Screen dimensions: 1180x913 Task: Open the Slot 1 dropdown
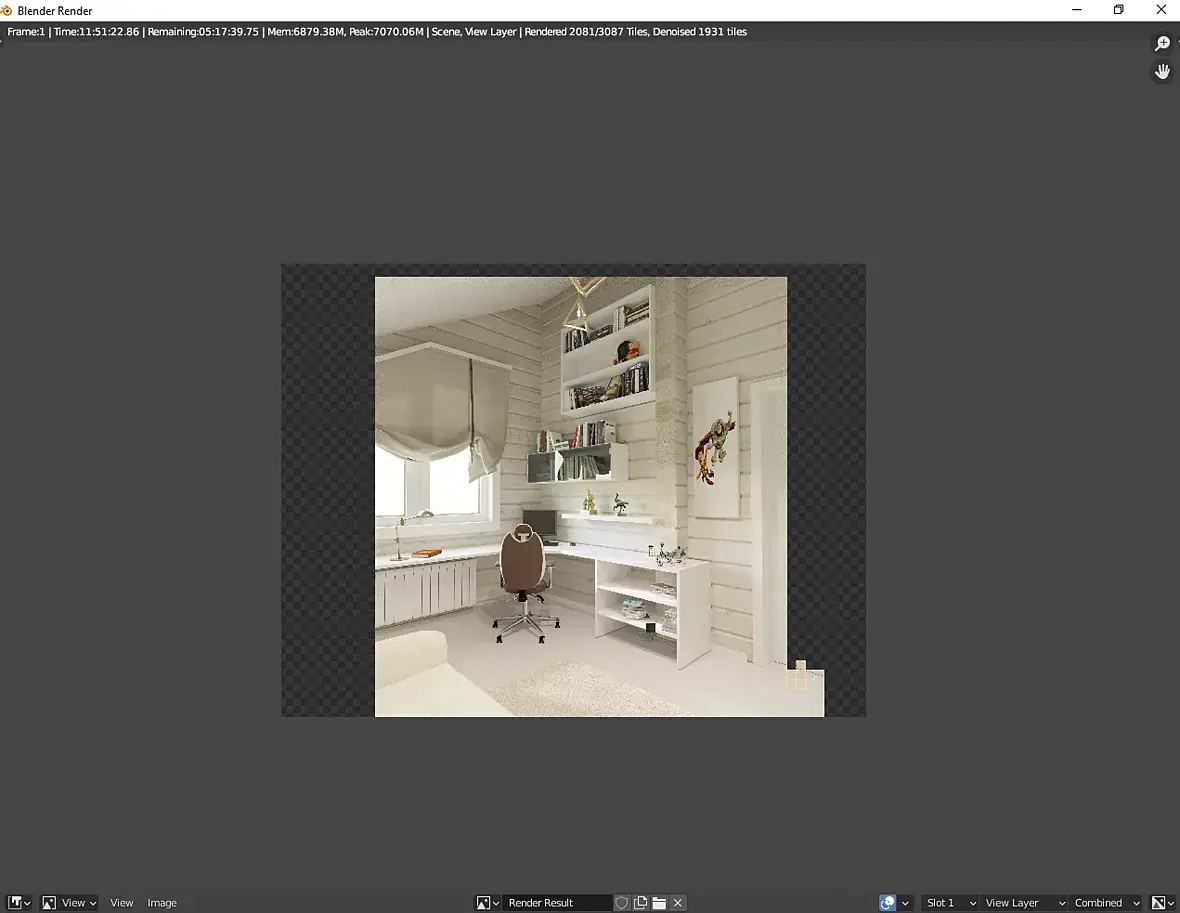(x=949, y=903)
